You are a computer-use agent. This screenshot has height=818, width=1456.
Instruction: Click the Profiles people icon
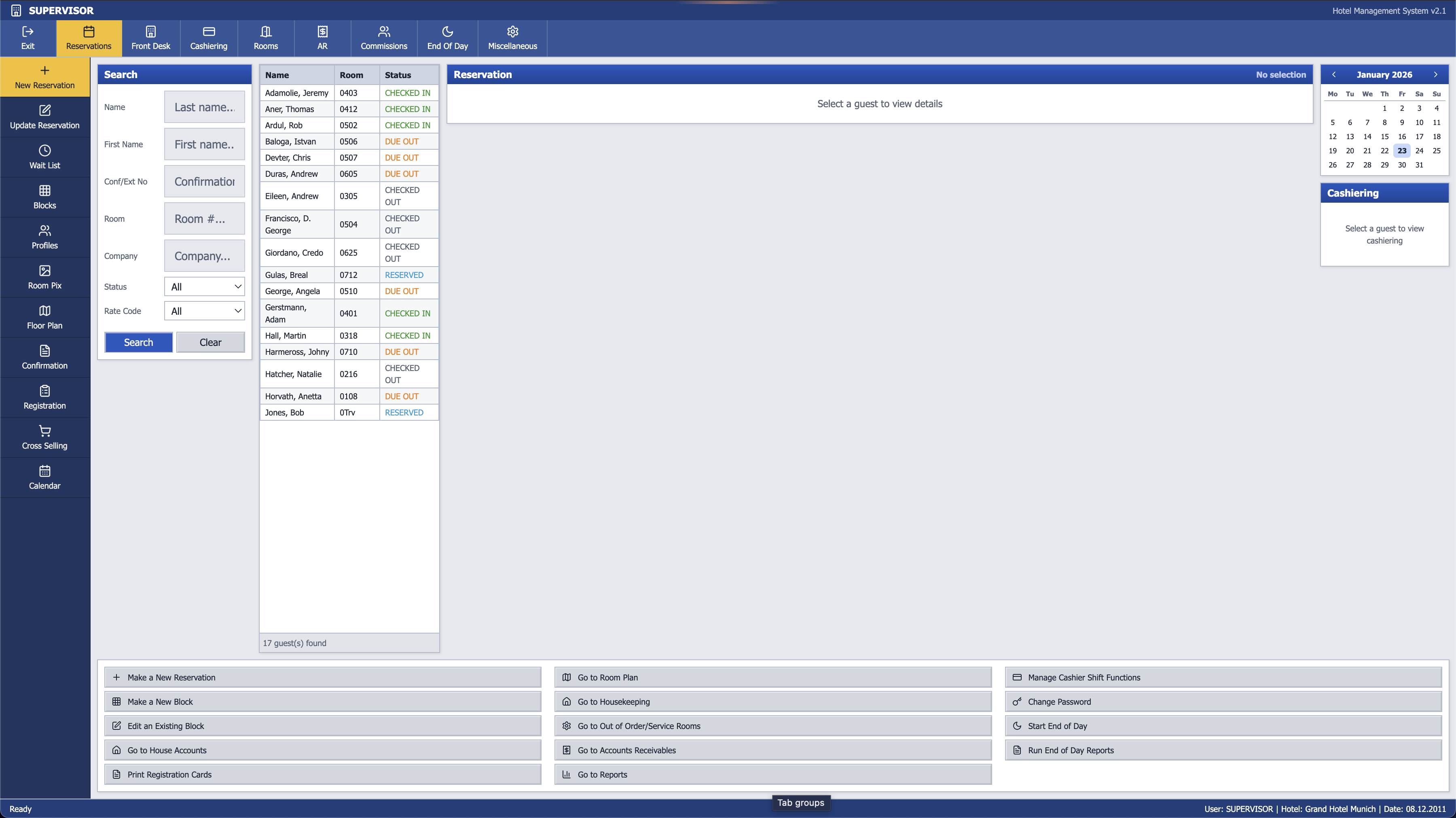click(44, 231)
